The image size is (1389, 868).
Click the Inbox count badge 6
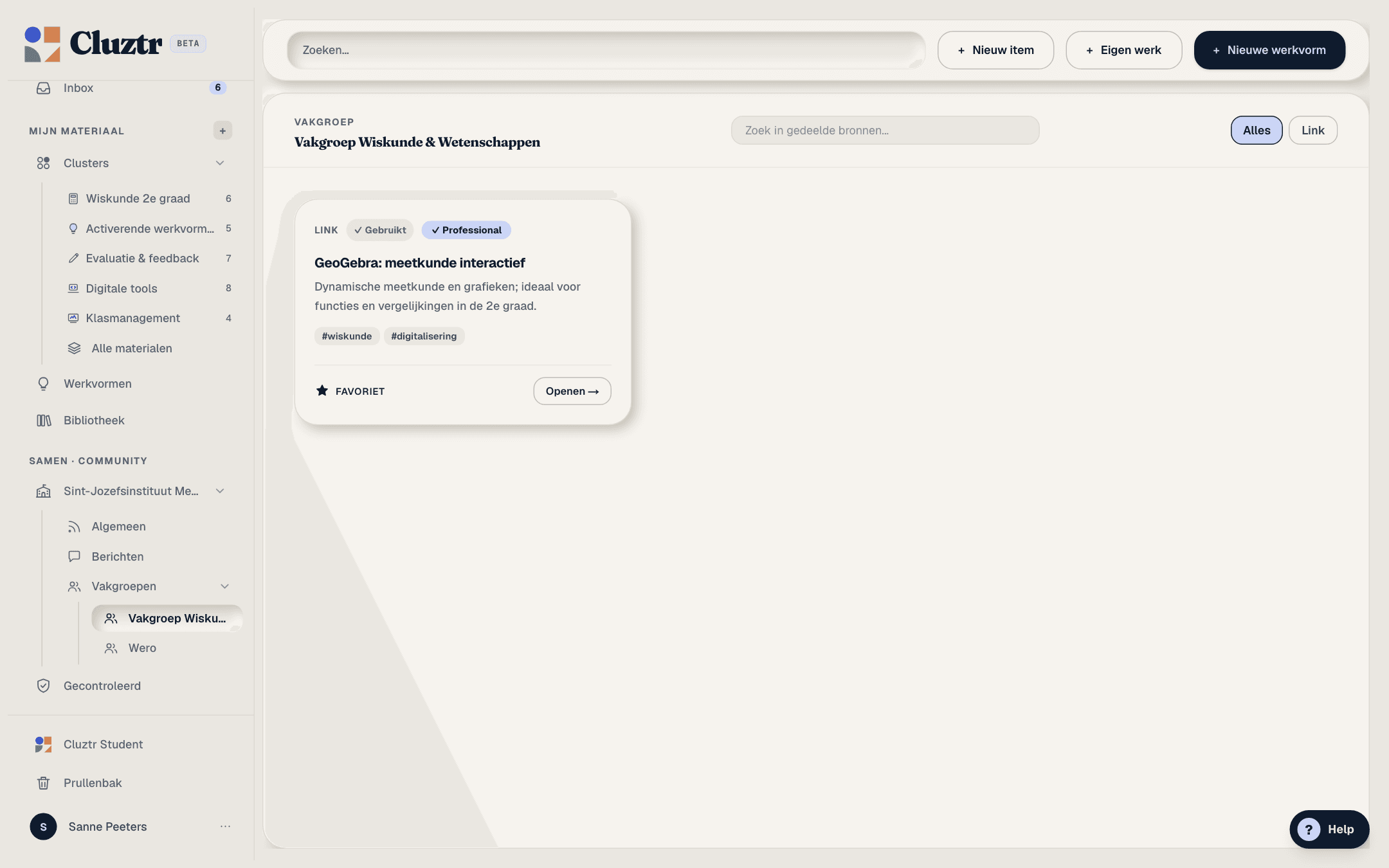click(x=218, y=87)
